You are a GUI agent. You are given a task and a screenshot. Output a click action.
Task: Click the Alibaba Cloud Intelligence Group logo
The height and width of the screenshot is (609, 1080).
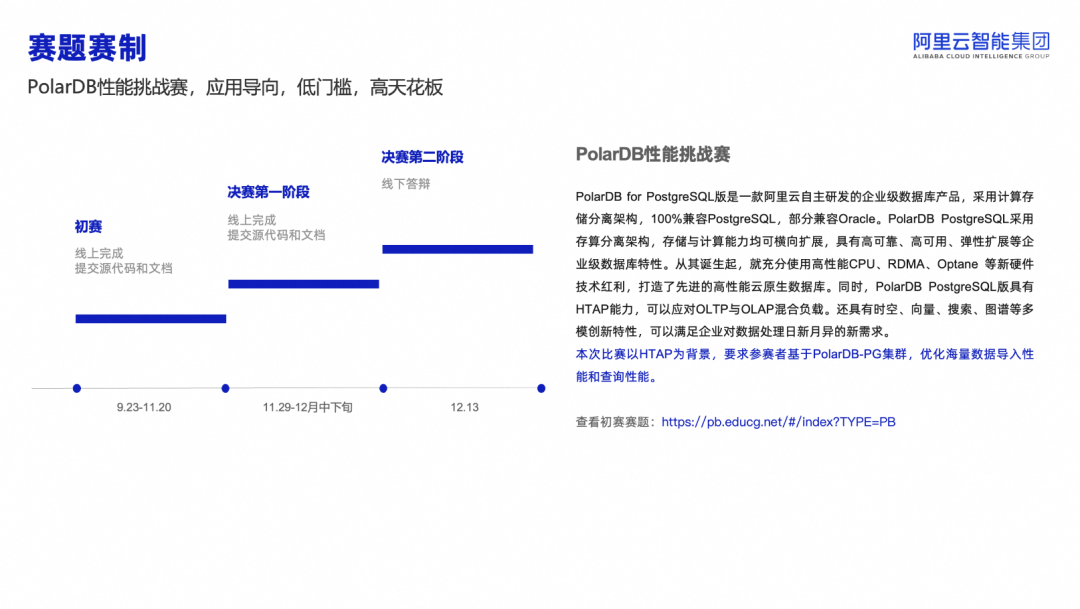[981, 45]
